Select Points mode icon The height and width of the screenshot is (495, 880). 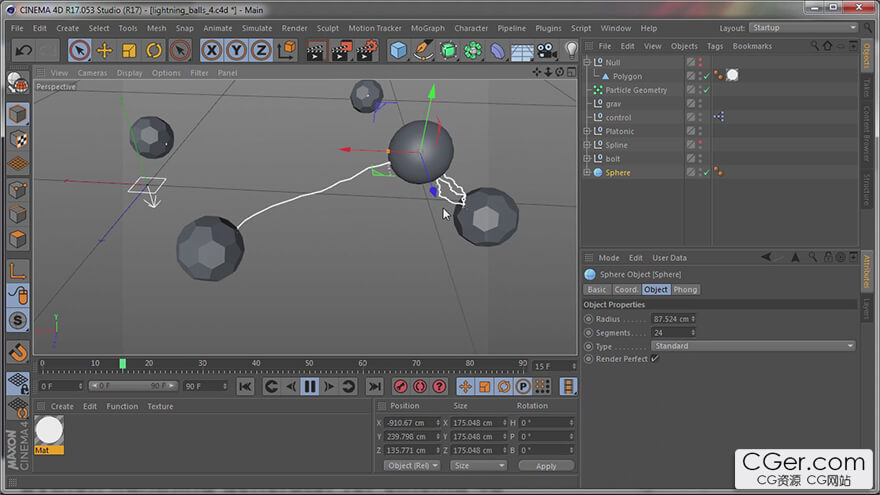18,190
